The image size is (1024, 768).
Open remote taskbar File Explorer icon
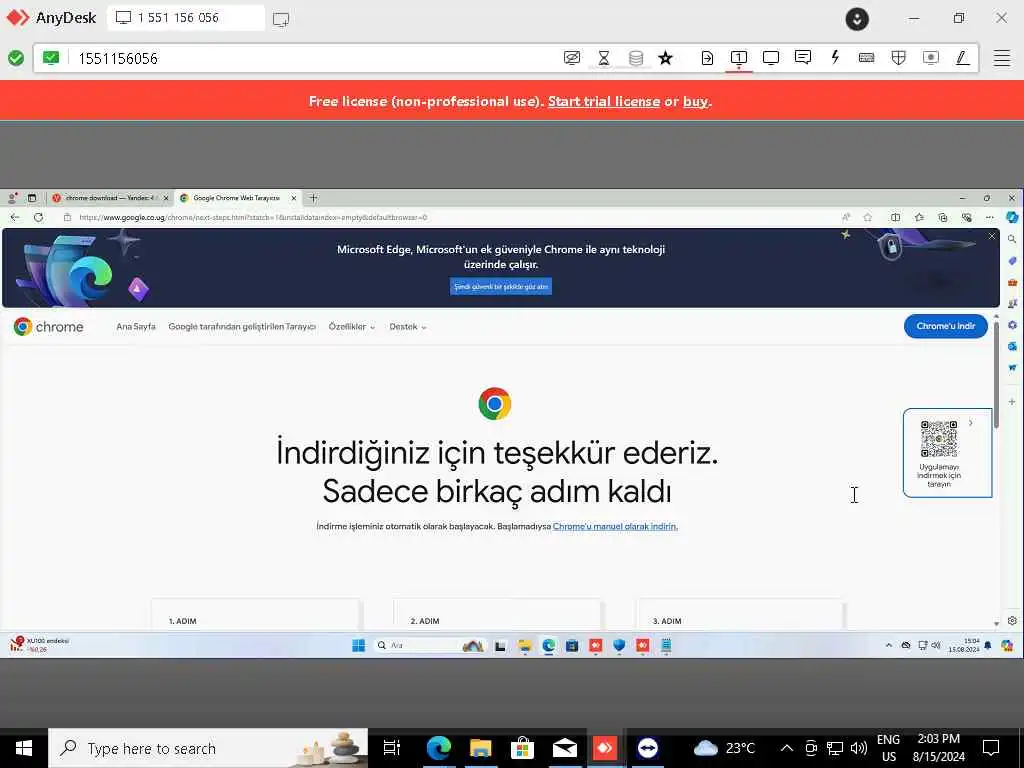(x=524, y=646)
